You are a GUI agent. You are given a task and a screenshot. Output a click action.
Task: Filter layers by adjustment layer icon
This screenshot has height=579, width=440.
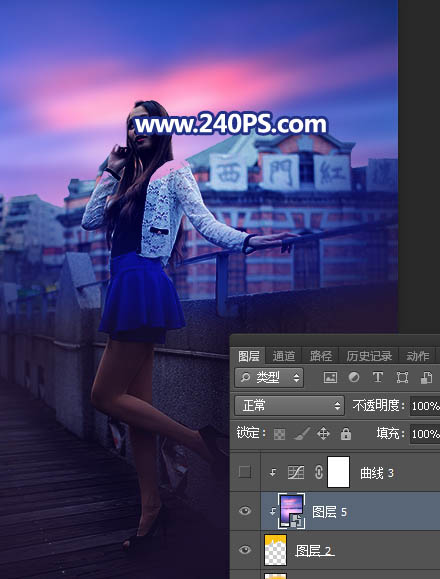pyautogui.click(x=354, y=377)
